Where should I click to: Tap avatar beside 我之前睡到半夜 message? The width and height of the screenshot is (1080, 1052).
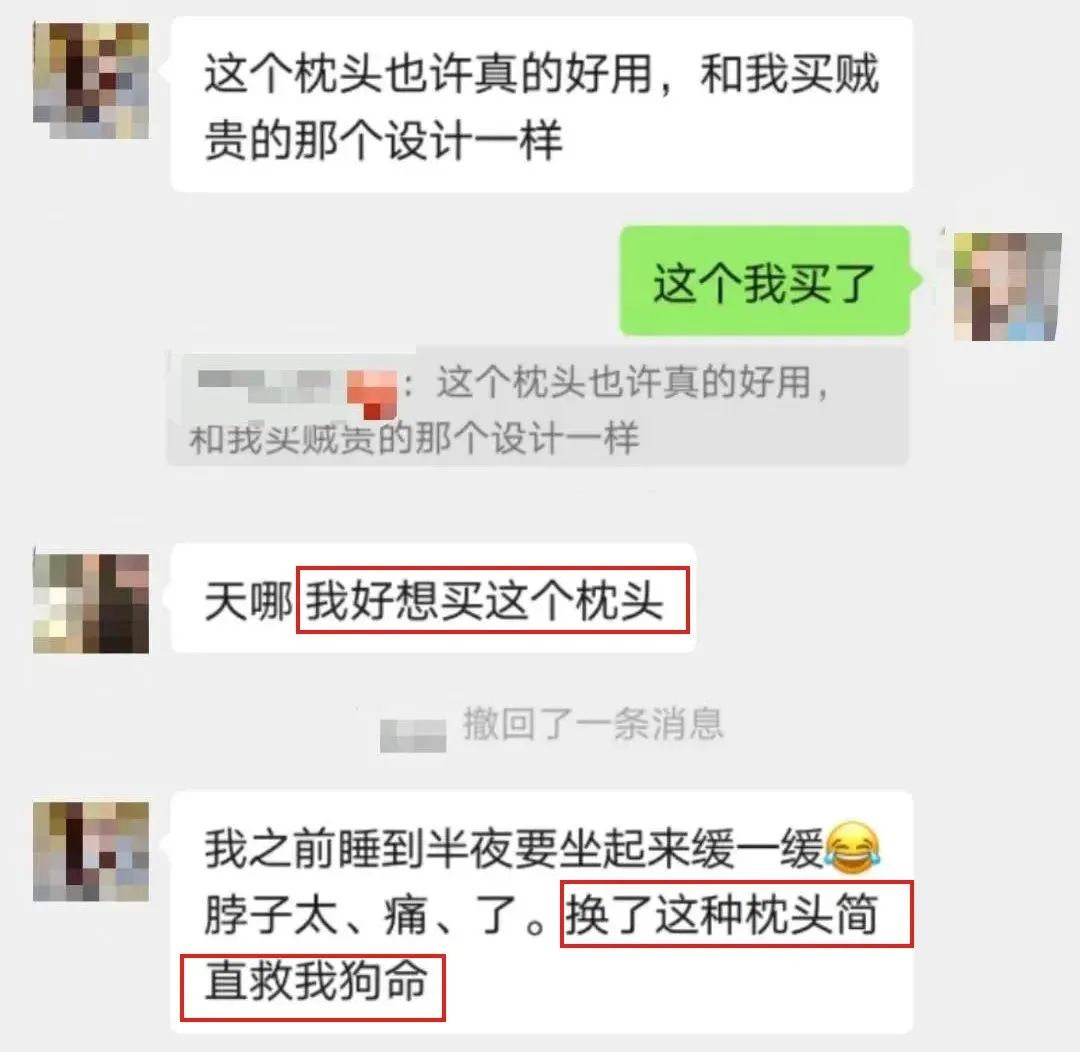point(91,851)
